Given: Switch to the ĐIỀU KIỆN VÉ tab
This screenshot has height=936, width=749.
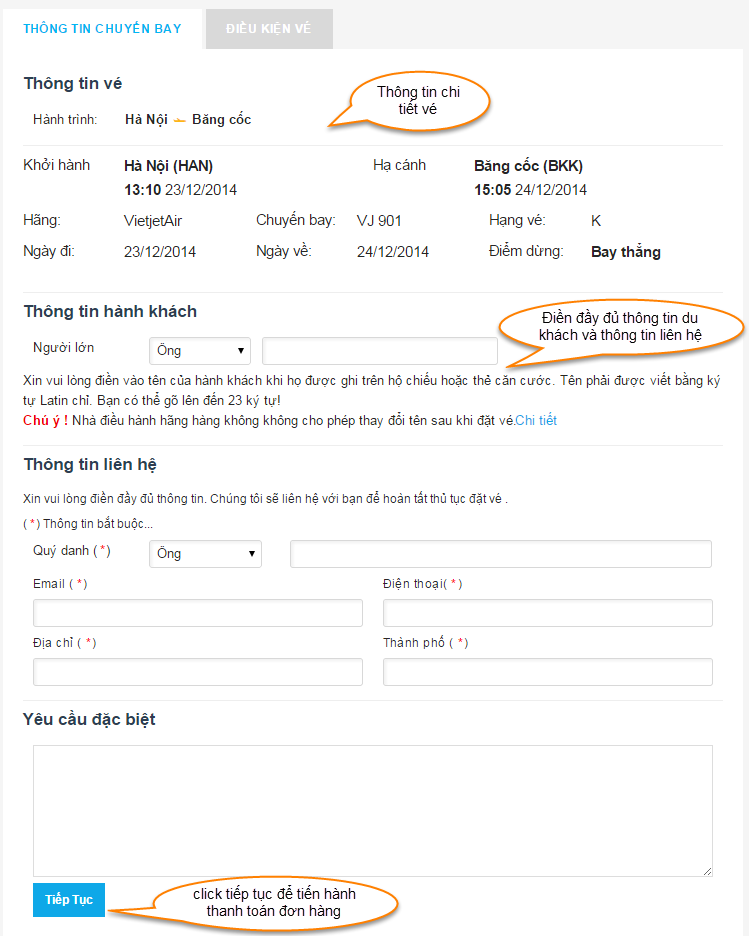Looking at the screenshot, I should coord(269,29).
